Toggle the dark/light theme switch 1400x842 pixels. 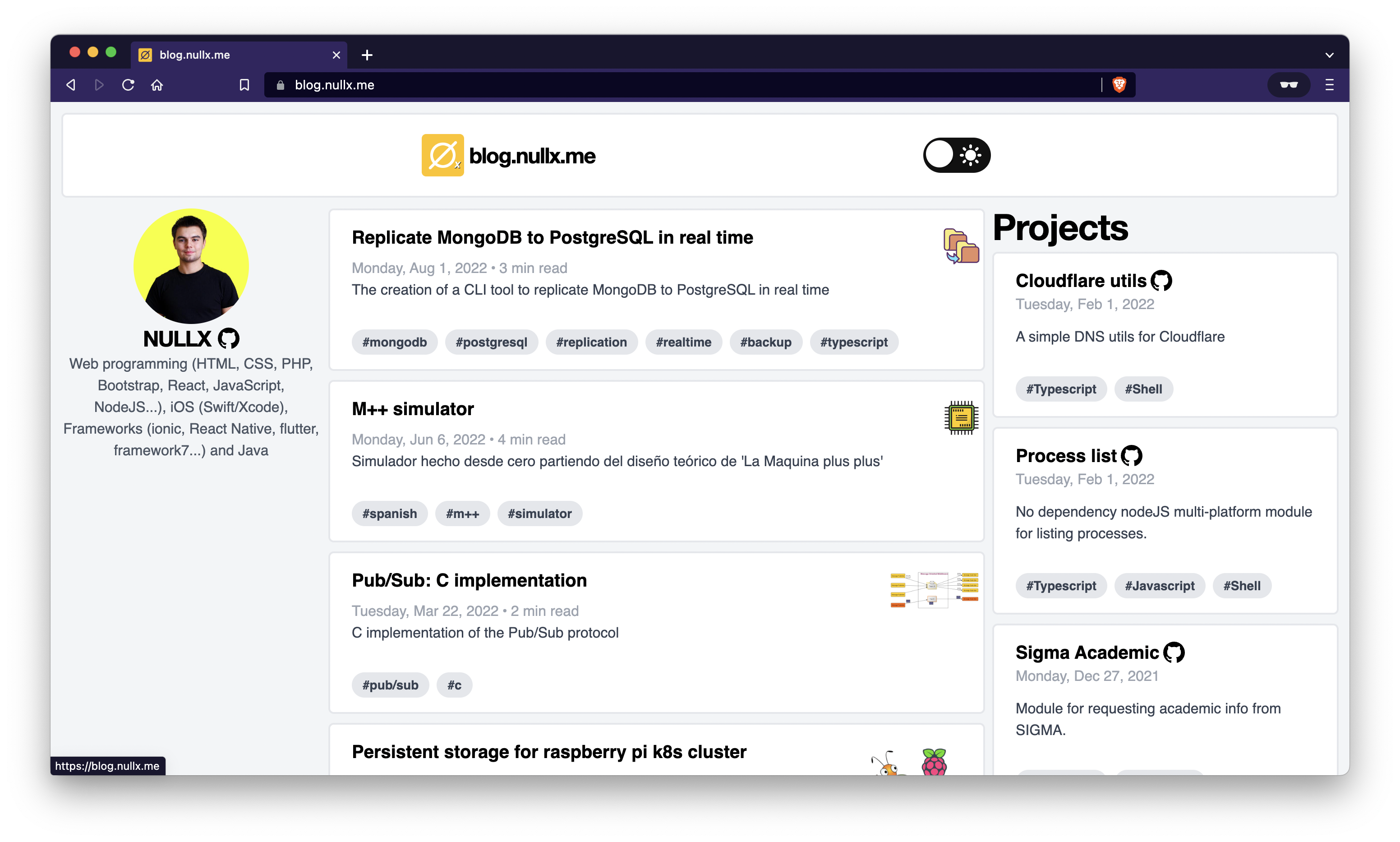957,156
